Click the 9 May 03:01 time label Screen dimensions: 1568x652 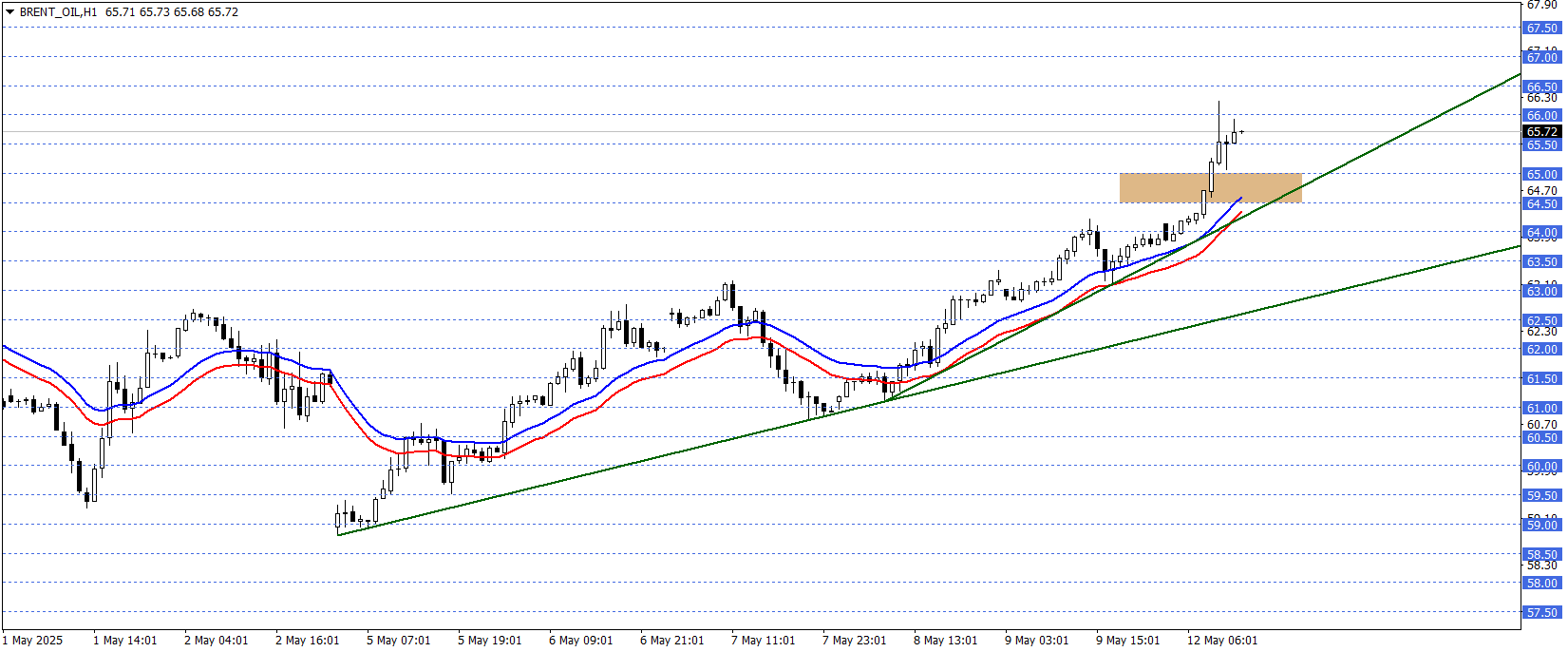coord(1037,641)
